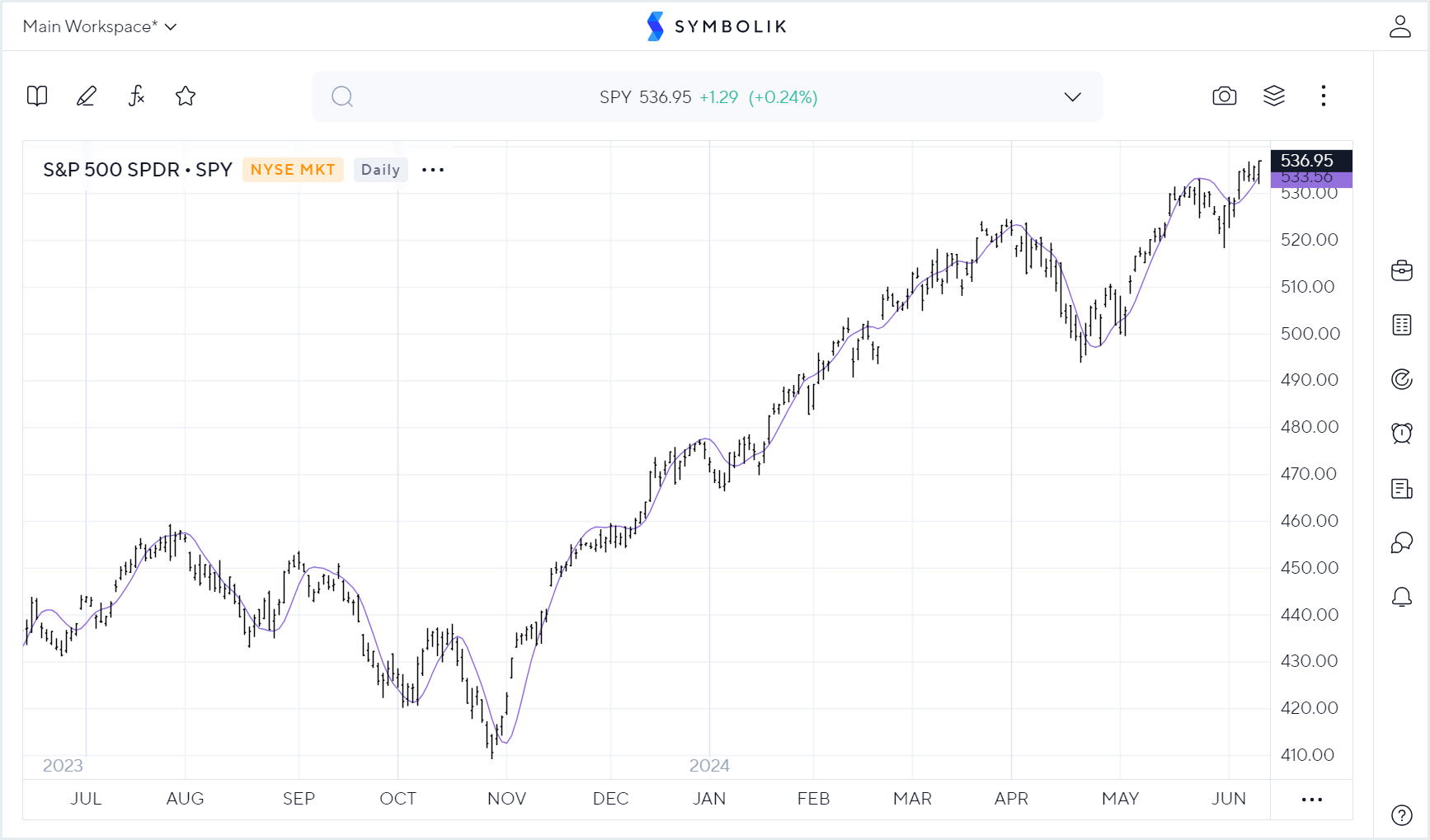The image size is (1430, 840).
Task: Open the three-dot menu beside the time axis
Action: point(1312,800)
